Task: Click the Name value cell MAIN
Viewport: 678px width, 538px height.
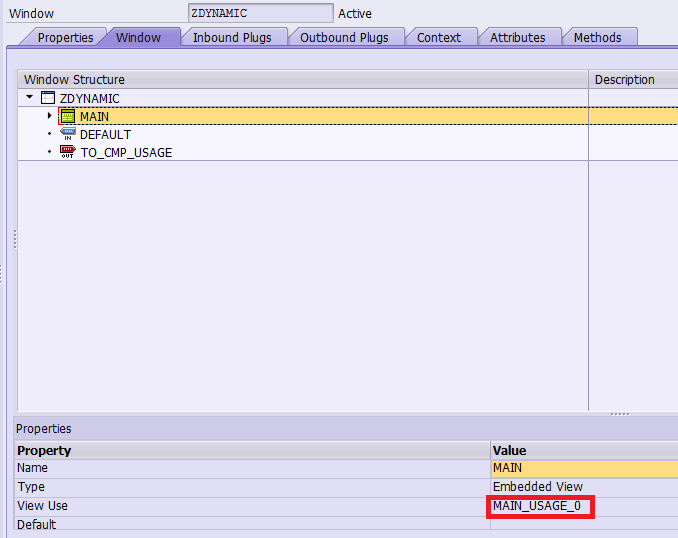Action: (585, 468)
